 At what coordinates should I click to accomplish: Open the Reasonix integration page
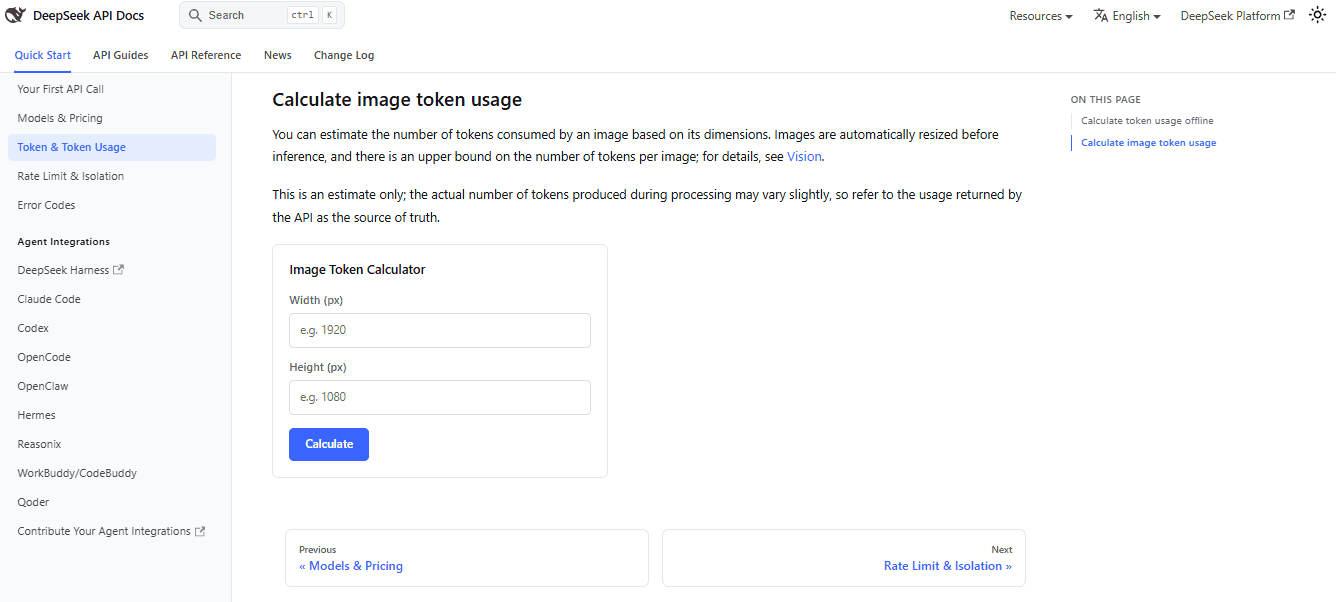(x=112, y=444)
